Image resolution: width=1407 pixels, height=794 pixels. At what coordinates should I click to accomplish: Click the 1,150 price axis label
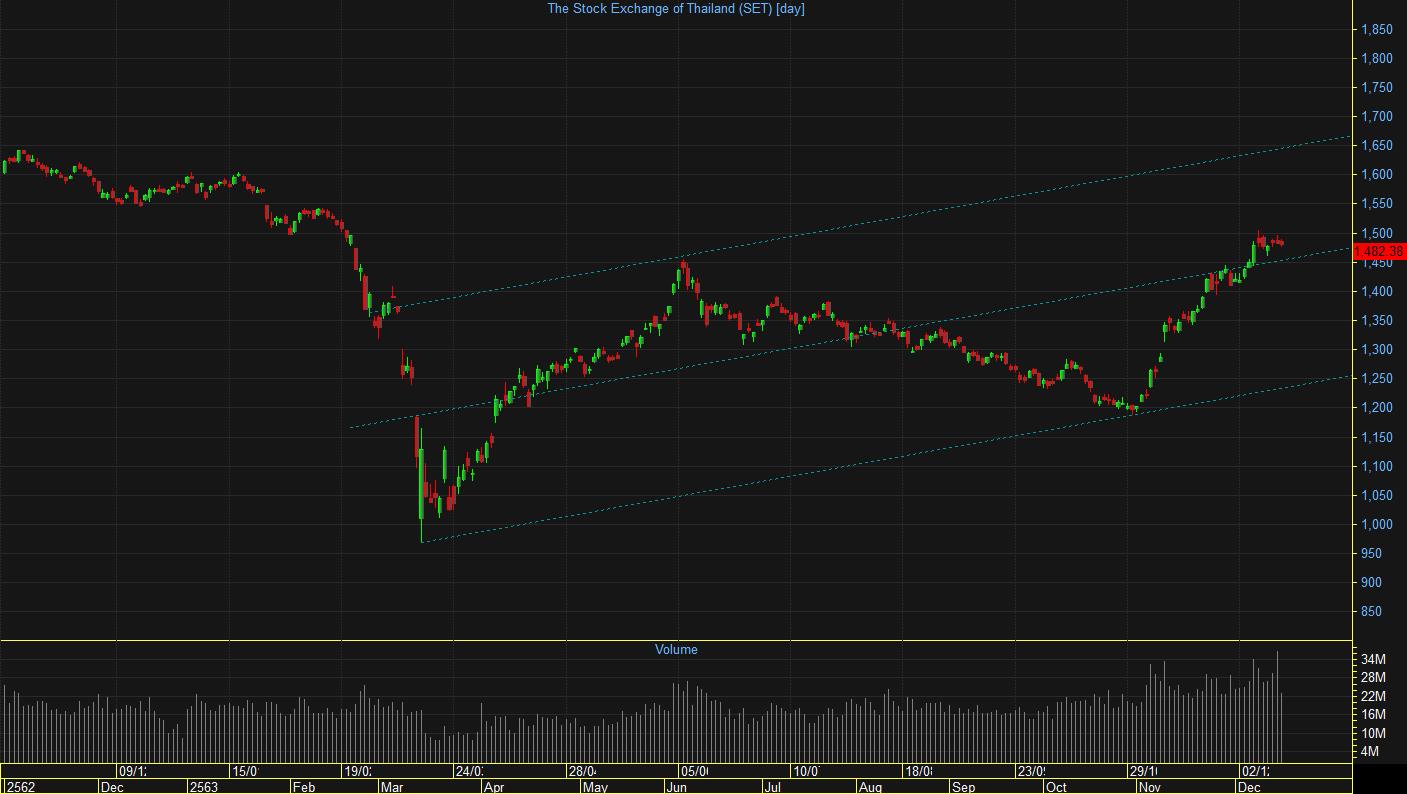1377,438
